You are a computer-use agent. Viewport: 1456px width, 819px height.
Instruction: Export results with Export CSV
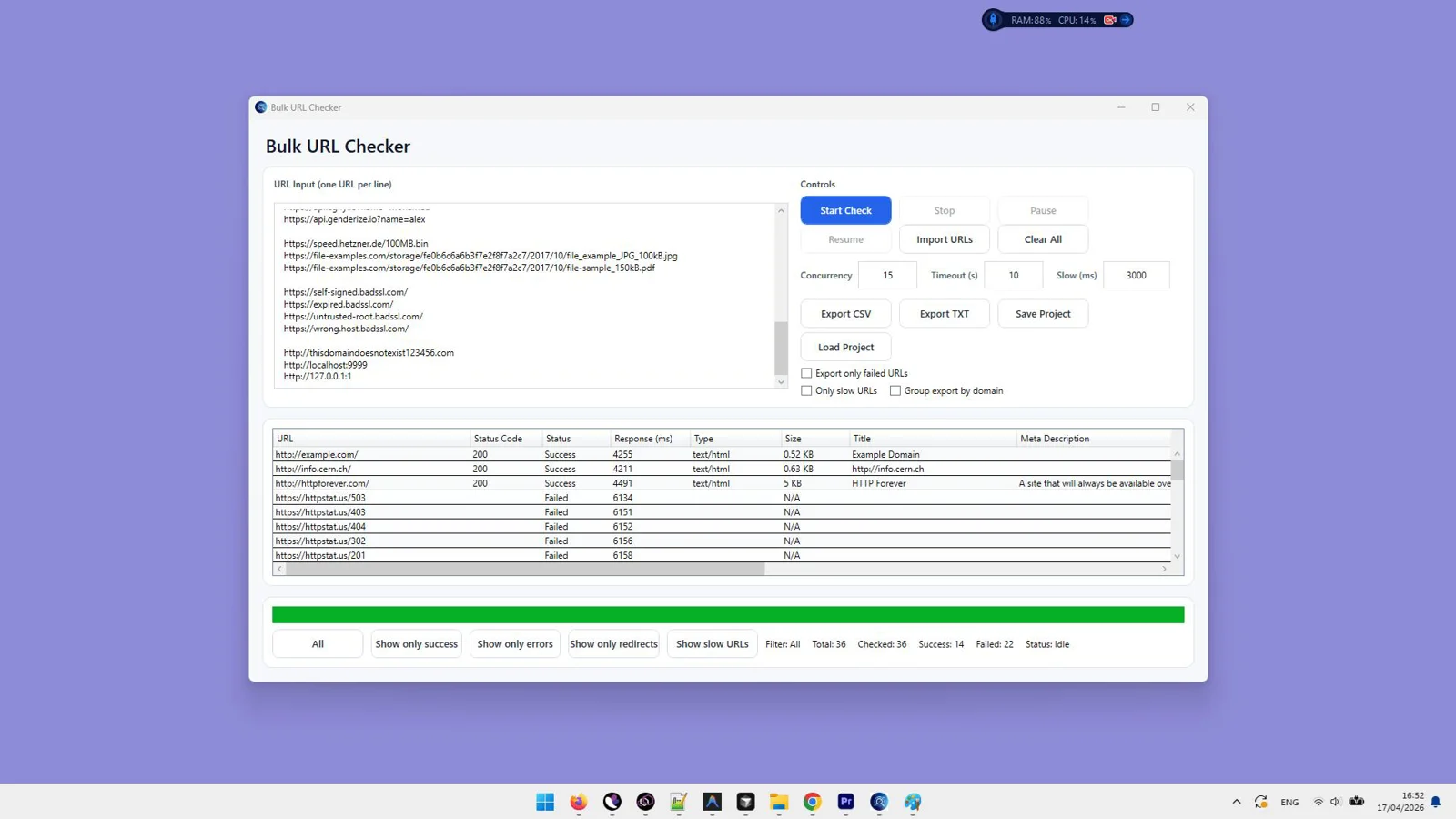[845, 314]
